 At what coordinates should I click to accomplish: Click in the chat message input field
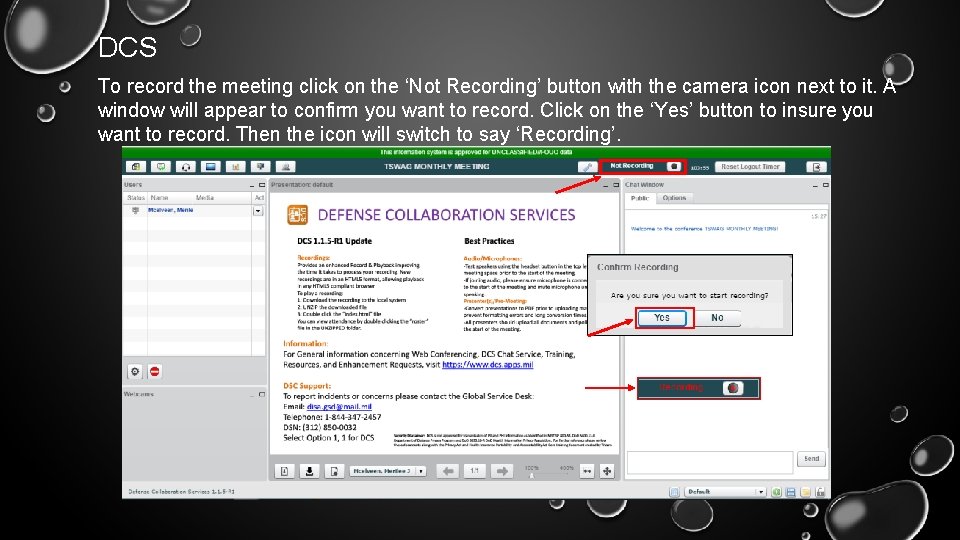tap(710, 463)
